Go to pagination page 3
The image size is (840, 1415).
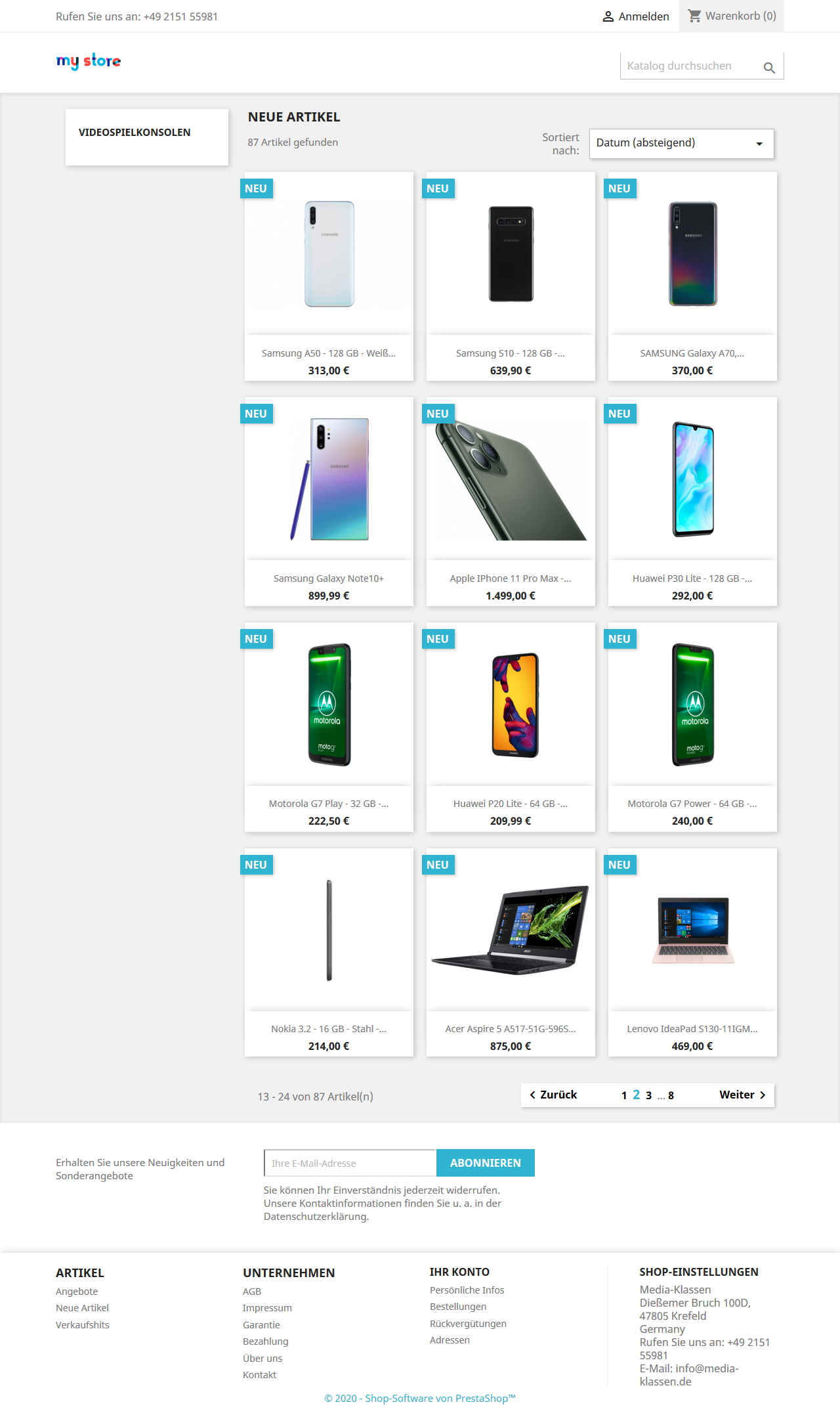[x=648, y=1095]
